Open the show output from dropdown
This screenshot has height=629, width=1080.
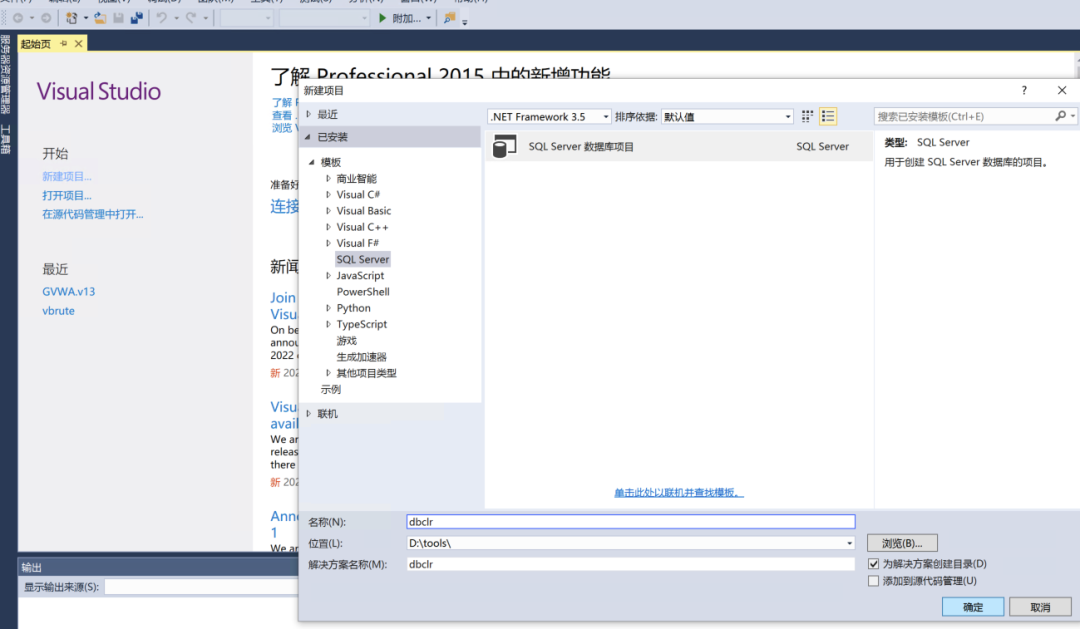(x=201, y=587)
